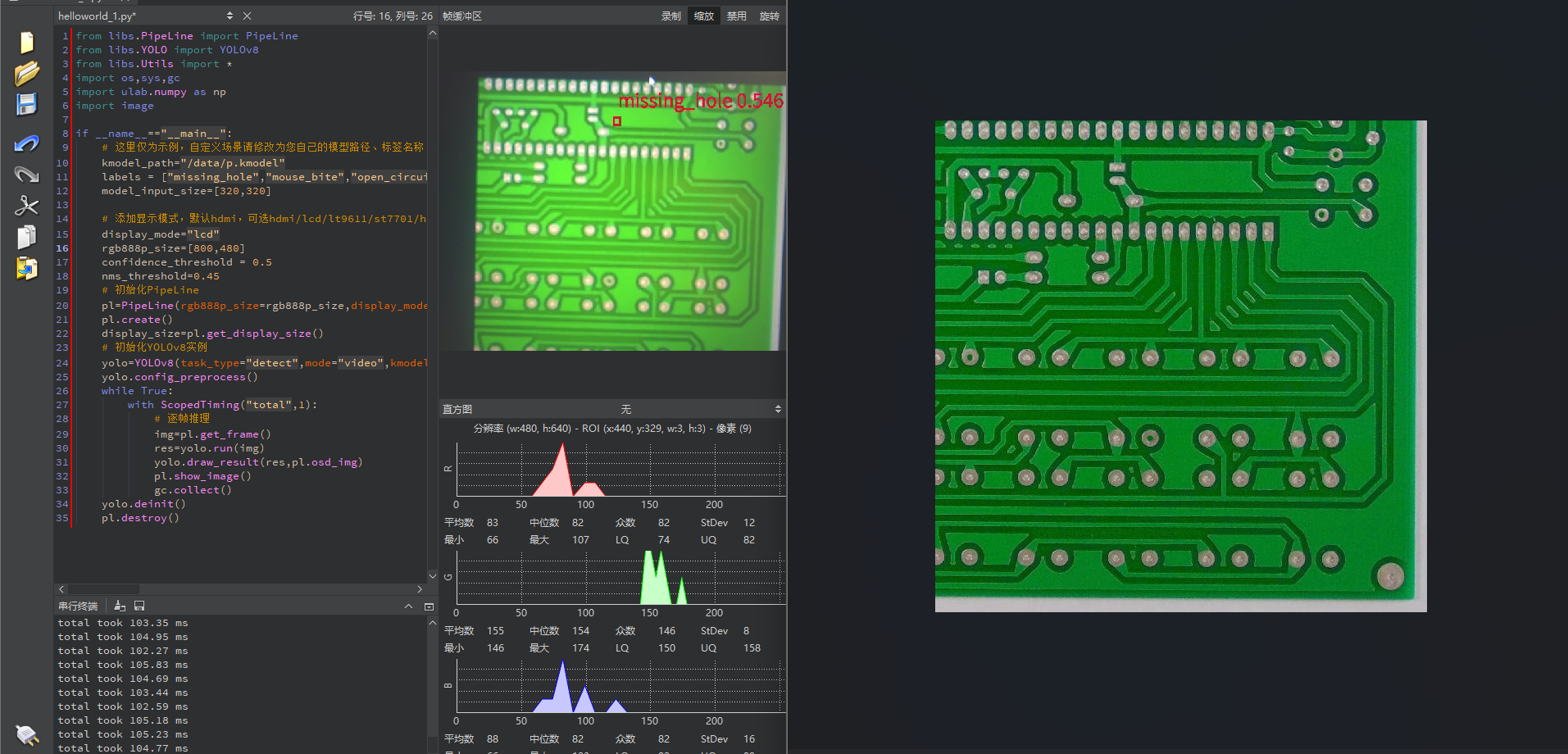1568x754 pixels.
Task: Save the script using the floppy disk icon
Action: (27, 104)
